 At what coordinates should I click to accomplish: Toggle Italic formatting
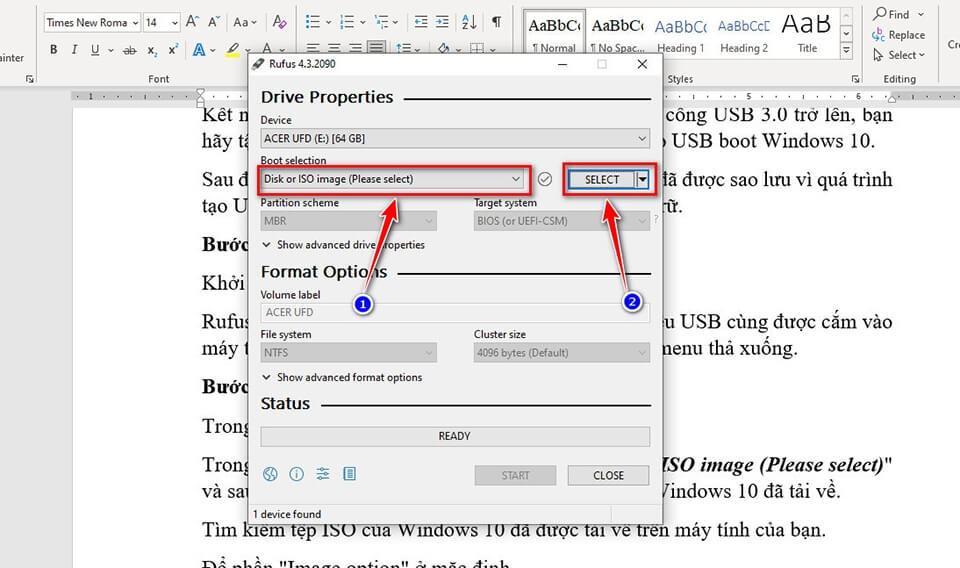click(x=74, y=50)
